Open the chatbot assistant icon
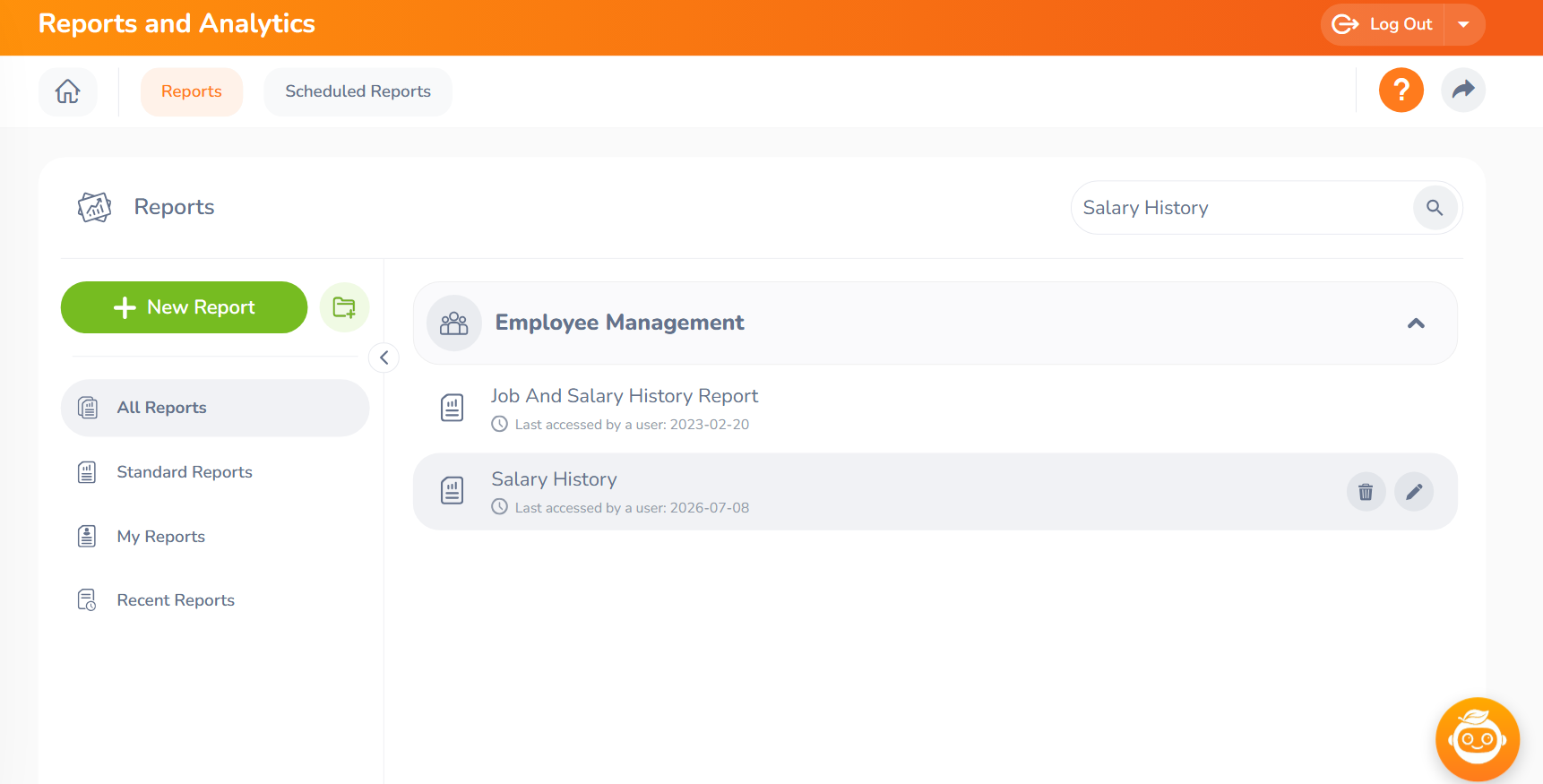The height and width of the screenshot is (784, 1543). tap(1477, 739)
